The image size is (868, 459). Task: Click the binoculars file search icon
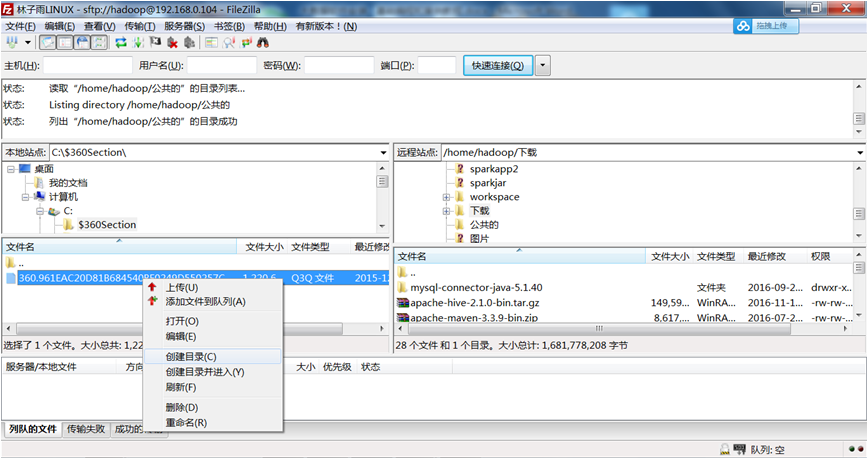pos(262,43)
